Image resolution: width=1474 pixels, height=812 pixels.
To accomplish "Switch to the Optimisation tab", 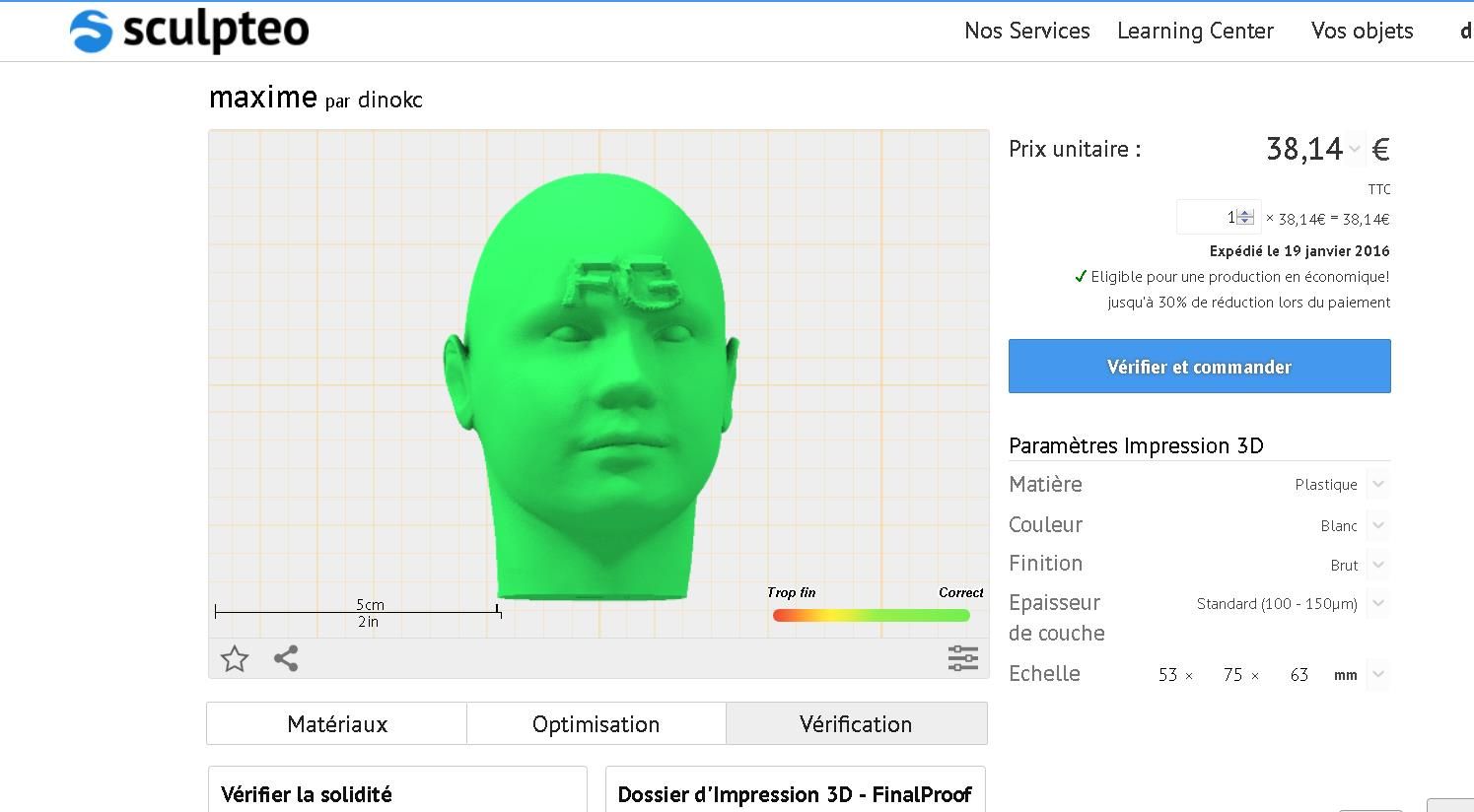I will point(596,724).
